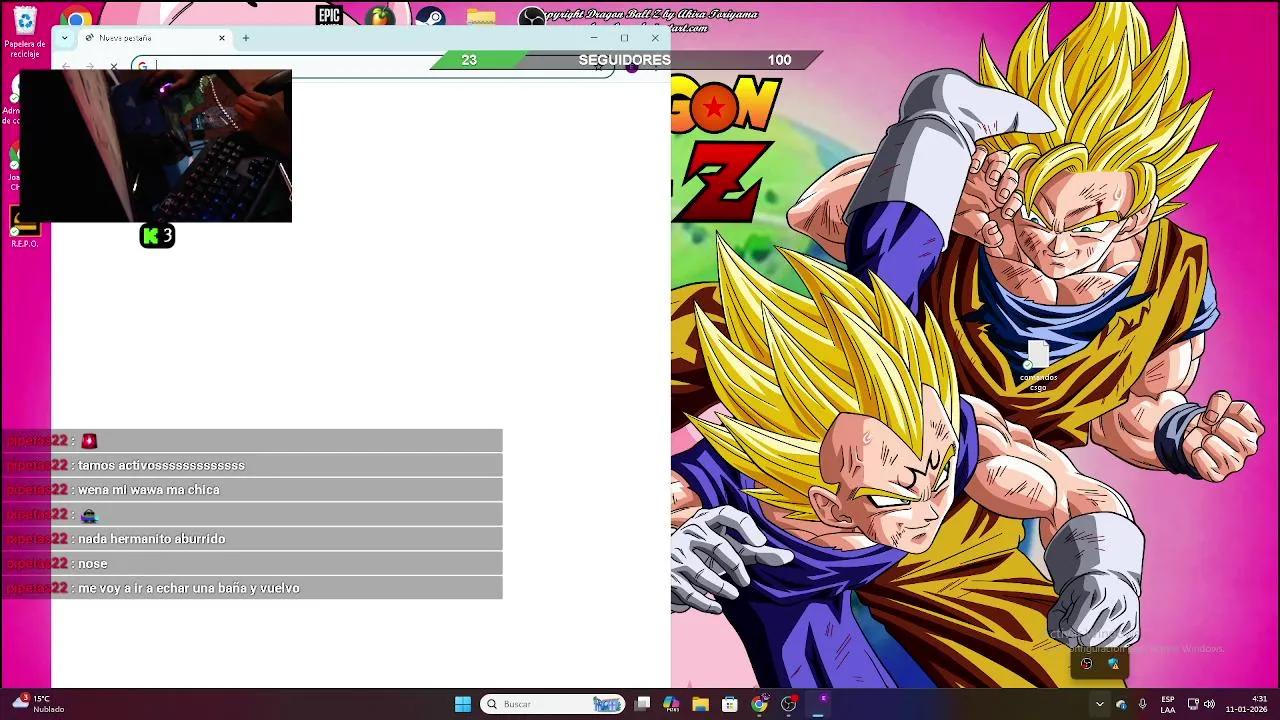Close the Chrome window
Viewport: 1280px width, 720px height.
(655, 38)
